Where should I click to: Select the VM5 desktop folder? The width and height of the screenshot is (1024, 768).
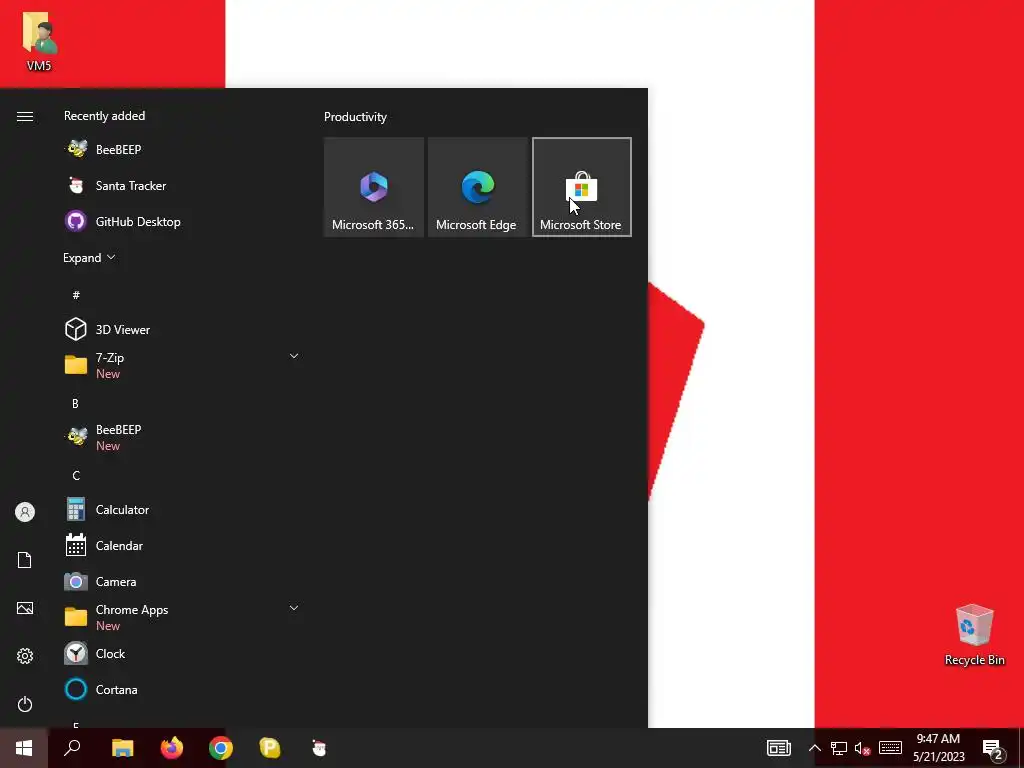[39, 40]
